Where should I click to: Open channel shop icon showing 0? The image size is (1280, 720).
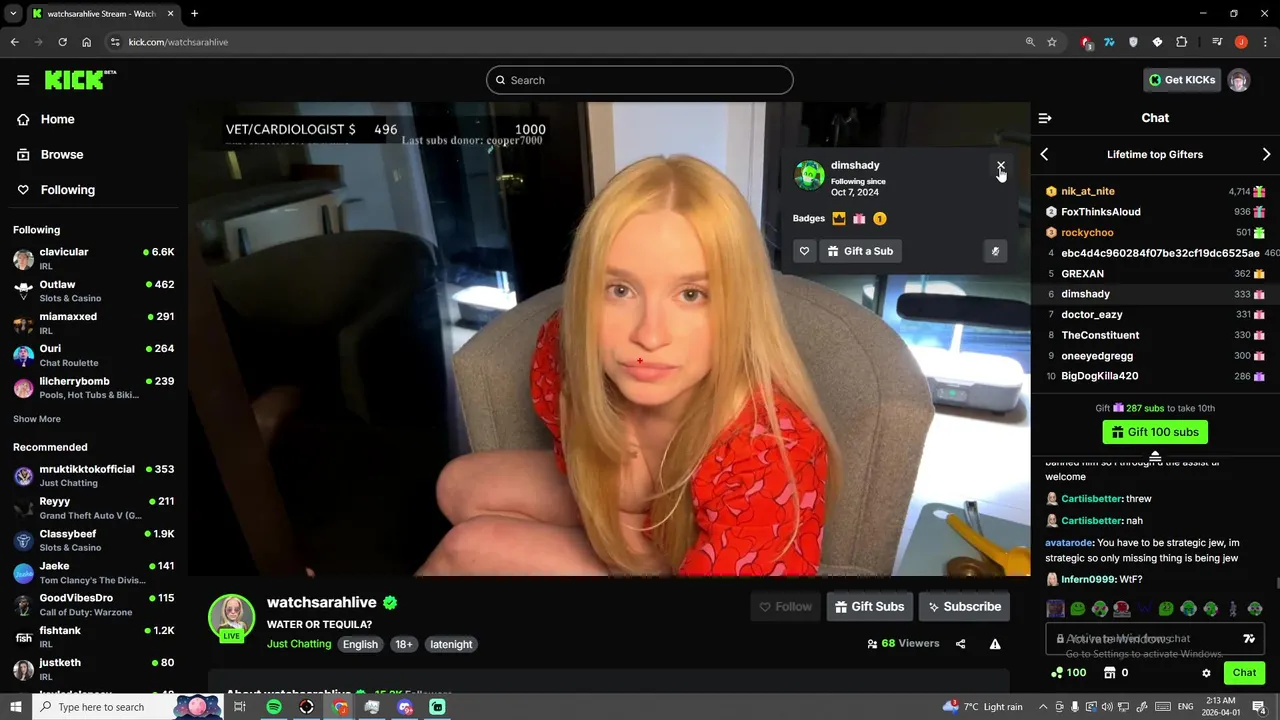(x=1116, y=673)
